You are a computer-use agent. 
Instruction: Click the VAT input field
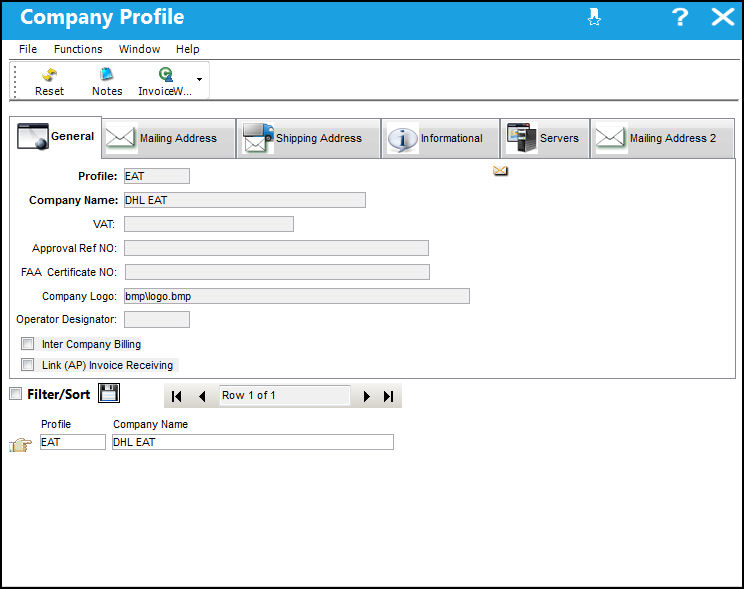(209, 224)
